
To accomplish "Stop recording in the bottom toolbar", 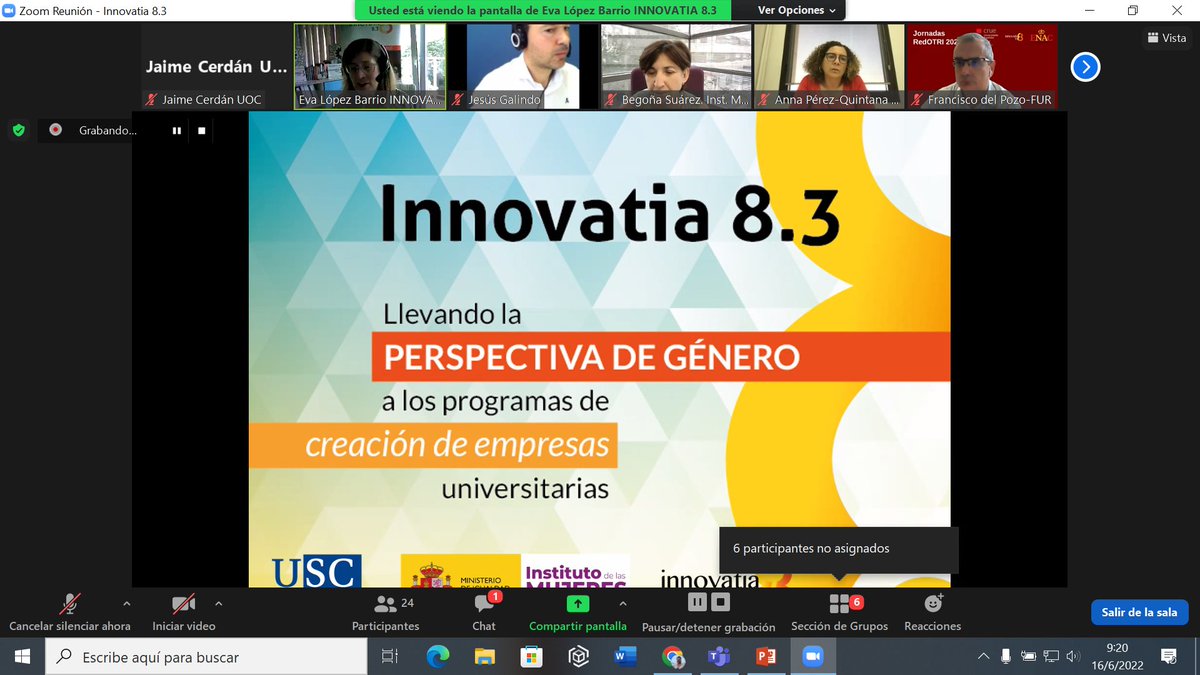I will pos(720,602).
